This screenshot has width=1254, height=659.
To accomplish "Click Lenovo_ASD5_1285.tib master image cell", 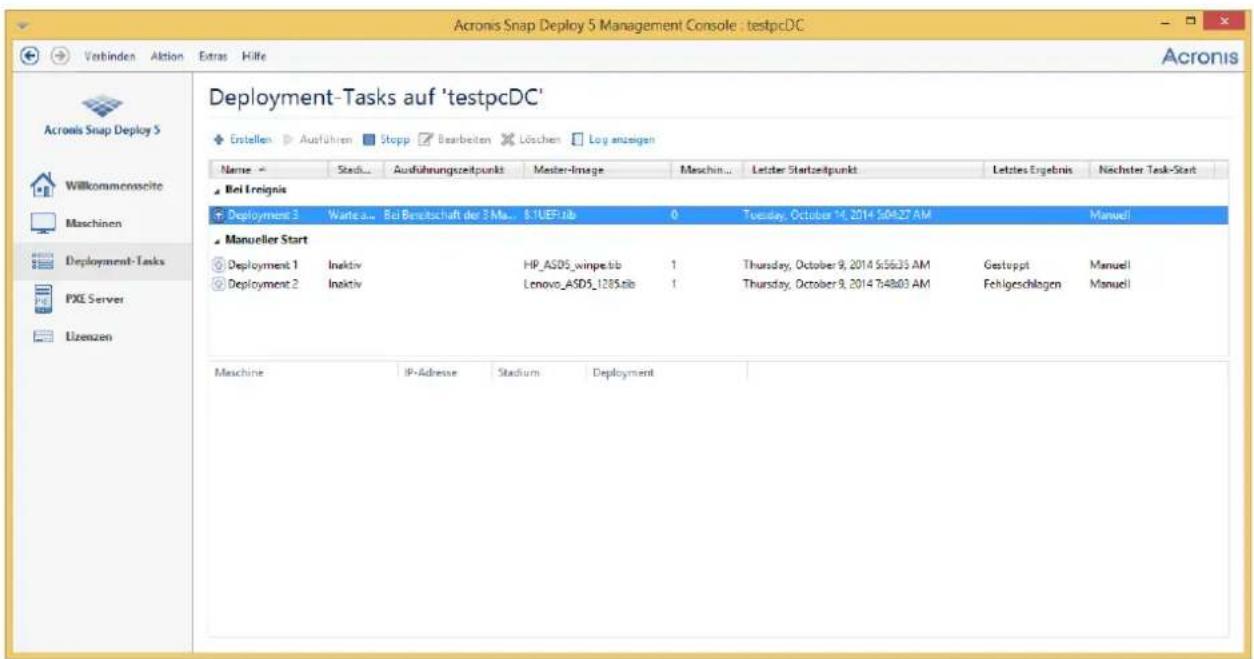I will [x=579, y=283].
